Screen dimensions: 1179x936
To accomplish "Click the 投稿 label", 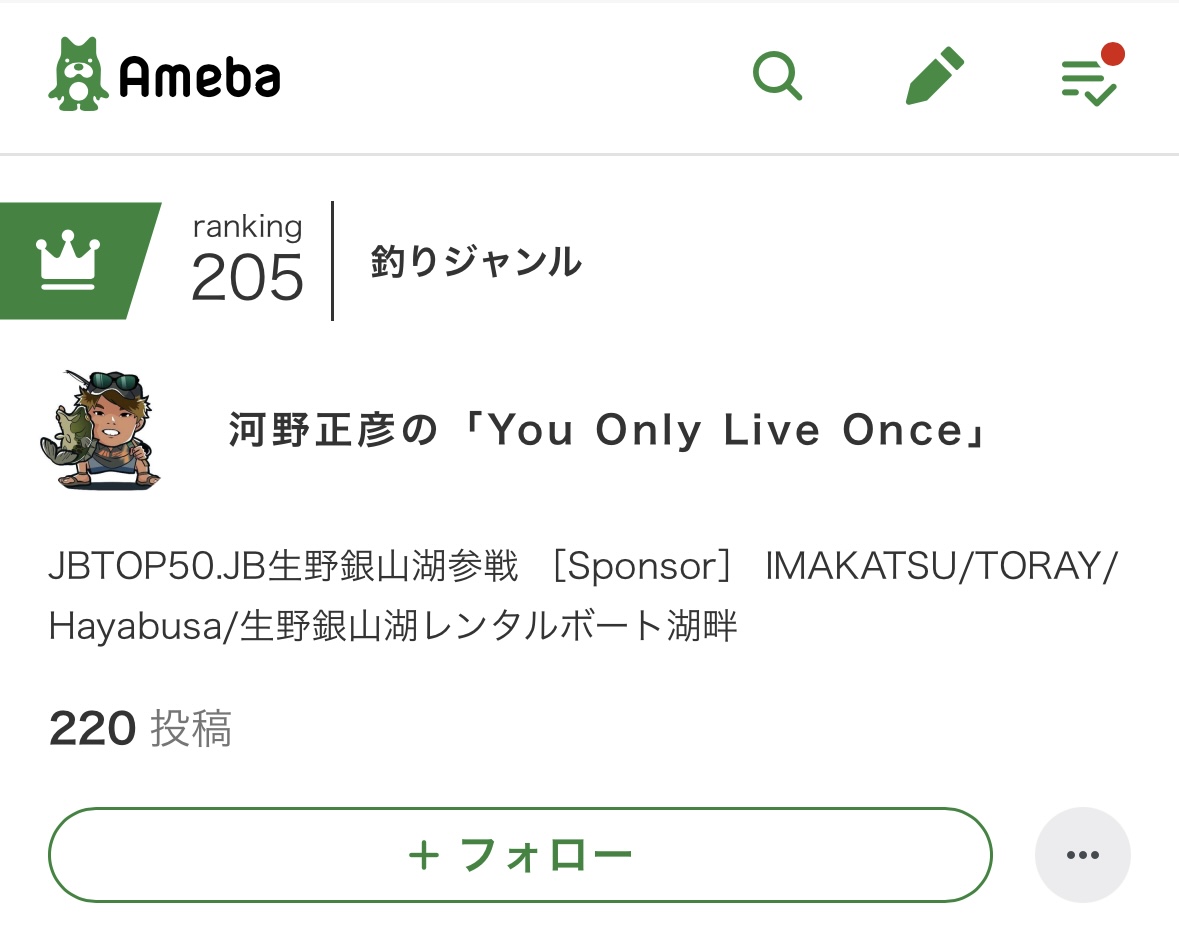I will pos(191,729).
